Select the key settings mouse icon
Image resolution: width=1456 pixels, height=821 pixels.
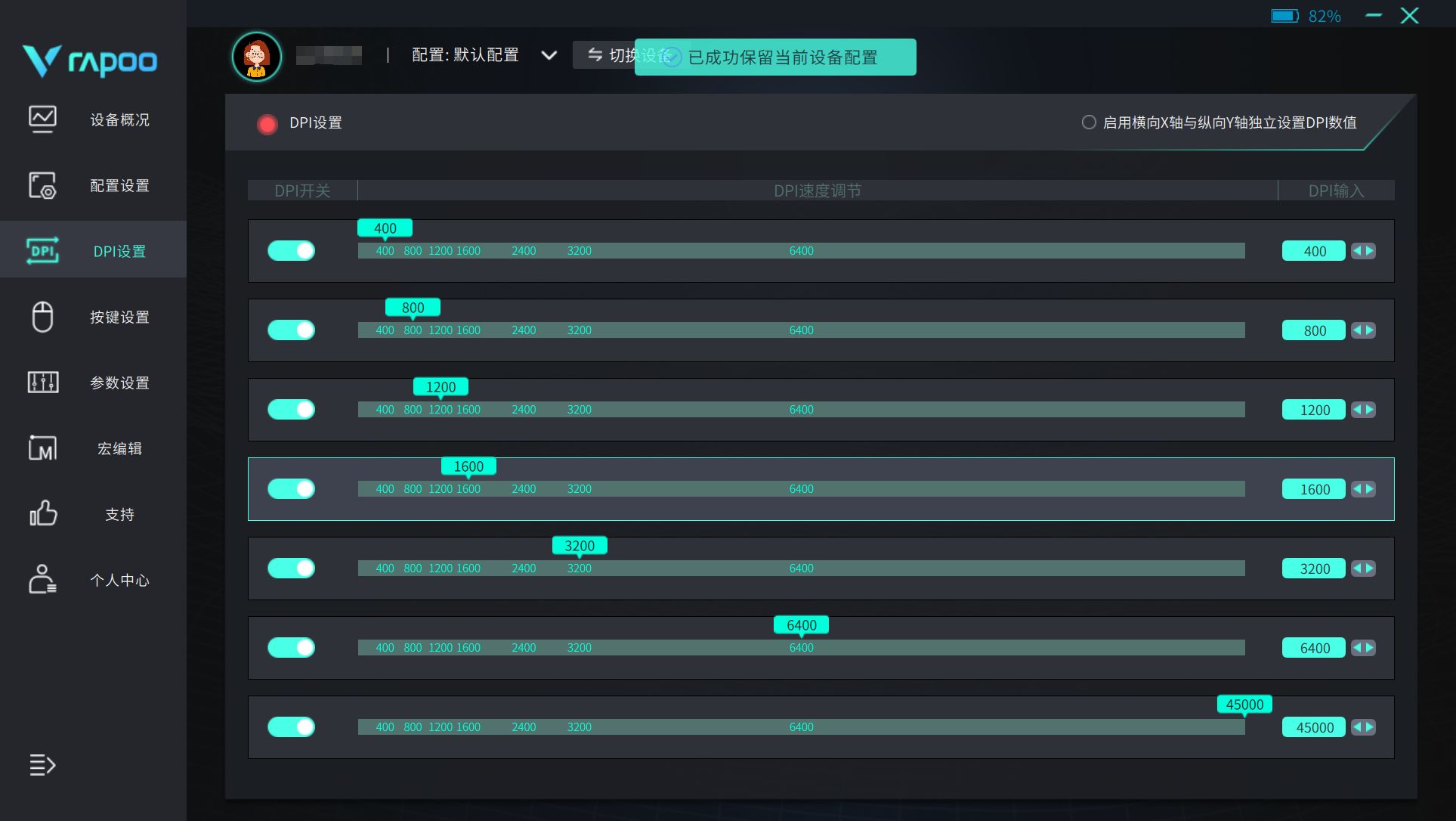[42, 317]
